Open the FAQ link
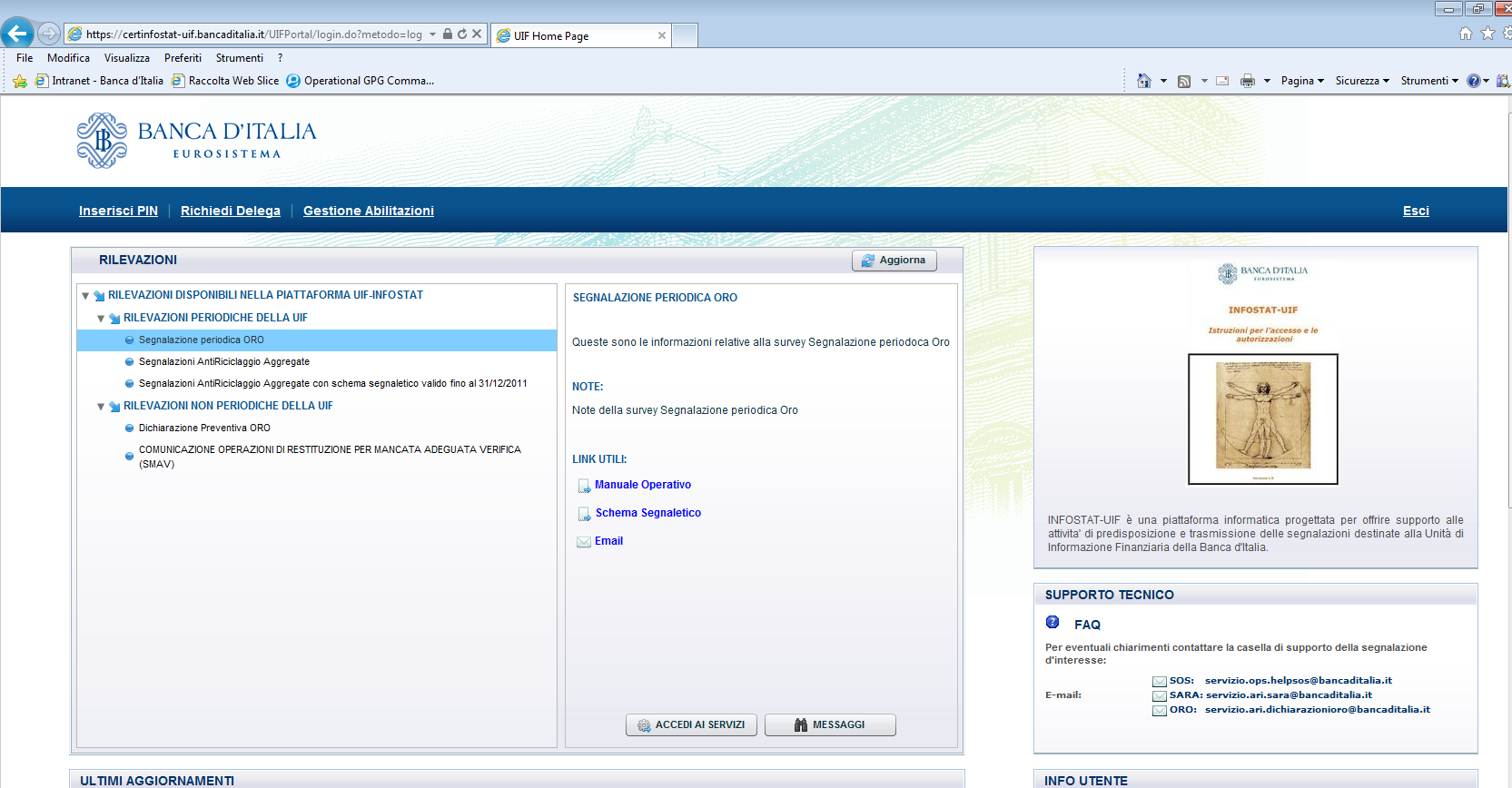 [1087, 625]
